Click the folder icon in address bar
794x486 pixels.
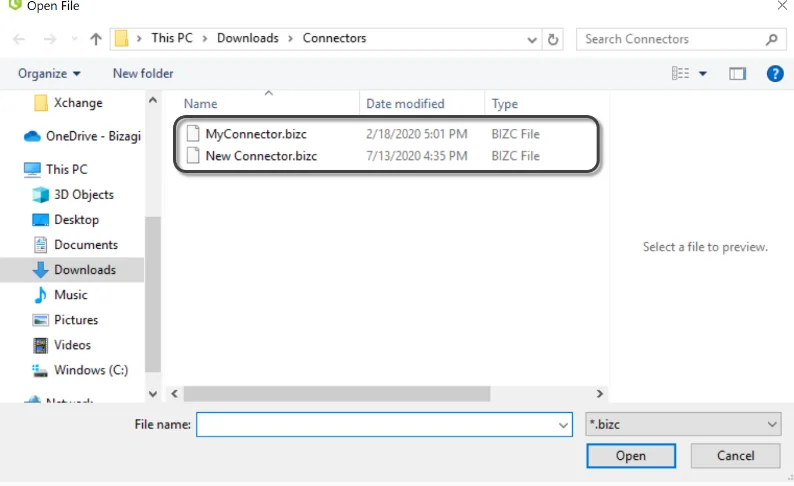pos(122,38)
